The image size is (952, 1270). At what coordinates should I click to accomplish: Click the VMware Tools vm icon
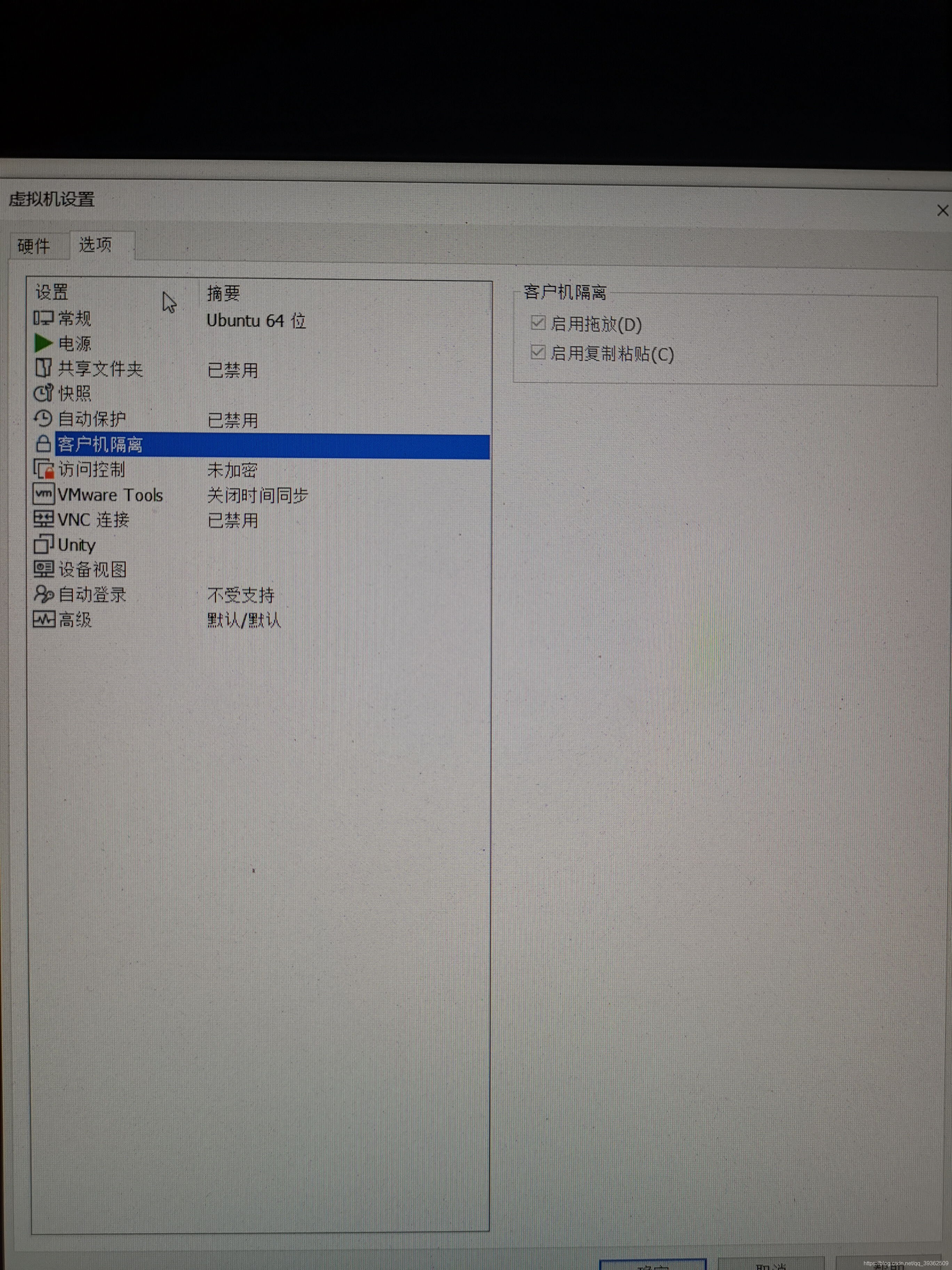43,494
